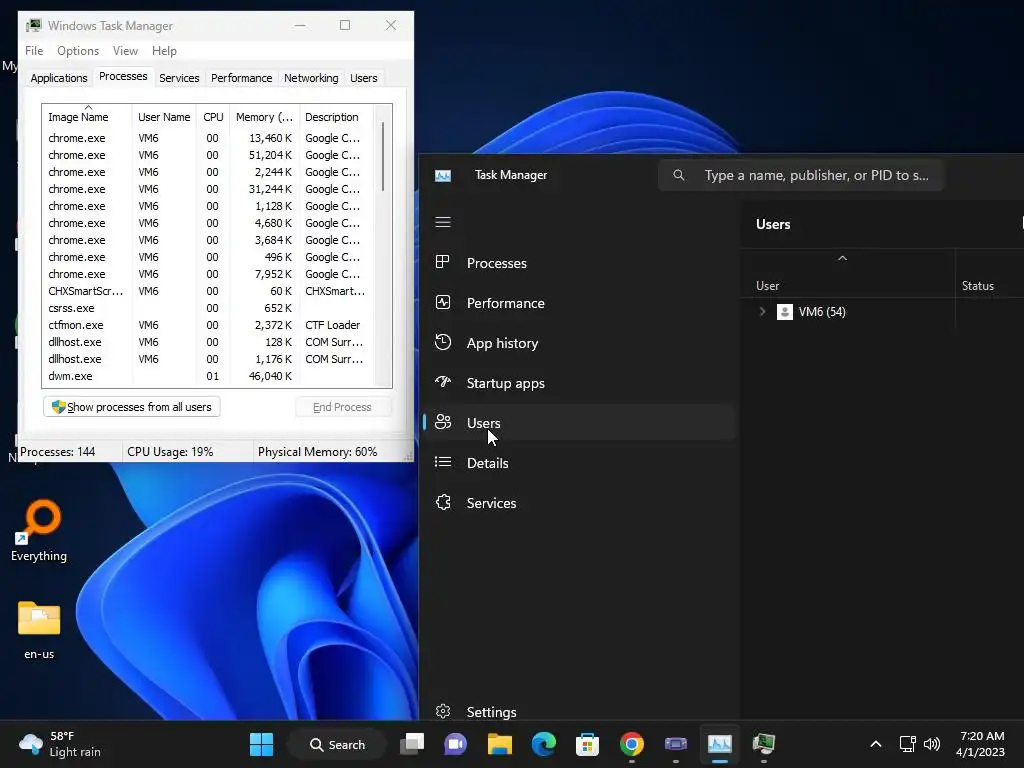Switch to the Services tab in classic Task Manager

click(179, 78)
